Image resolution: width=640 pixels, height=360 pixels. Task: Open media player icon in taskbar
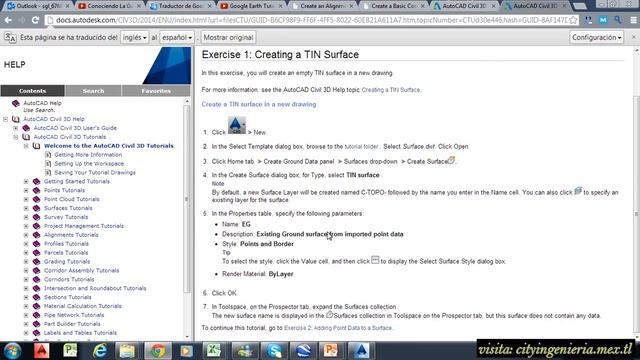(186, 351)
